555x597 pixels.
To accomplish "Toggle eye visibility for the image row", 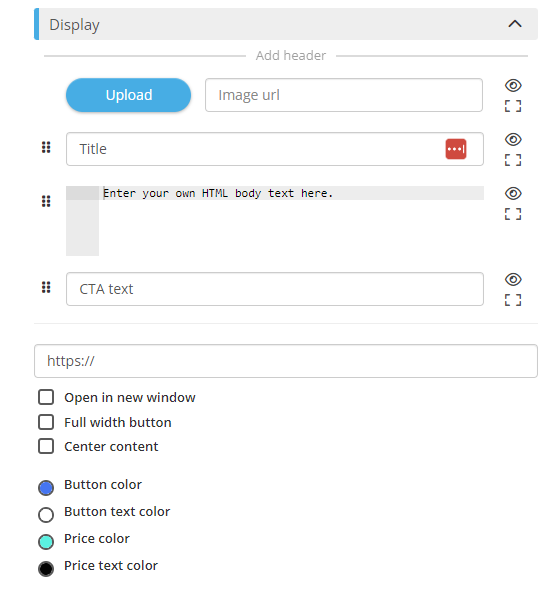I will pos(513,85).
